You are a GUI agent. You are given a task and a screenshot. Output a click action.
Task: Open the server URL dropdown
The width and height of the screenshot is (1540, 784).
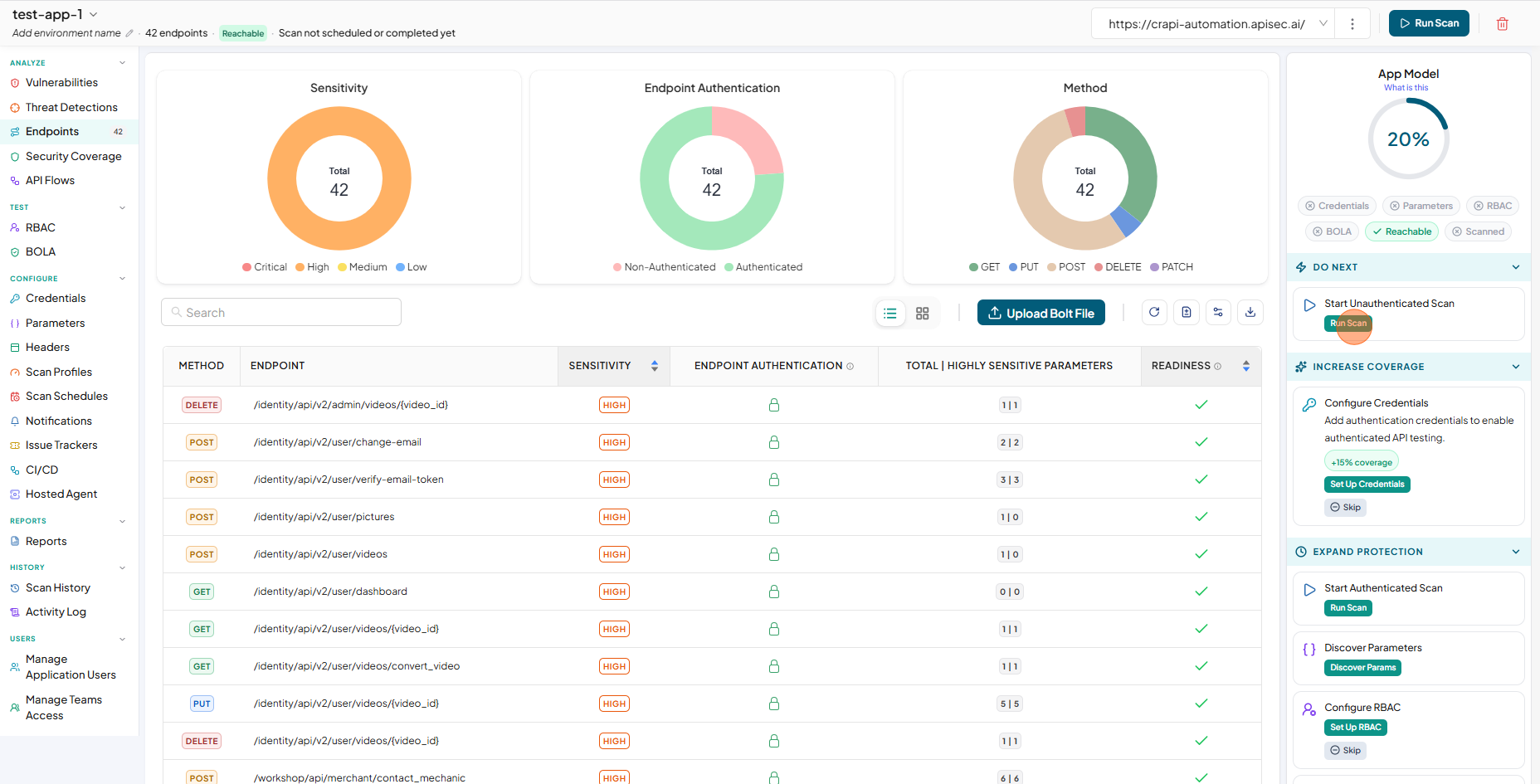[1323, 24]
